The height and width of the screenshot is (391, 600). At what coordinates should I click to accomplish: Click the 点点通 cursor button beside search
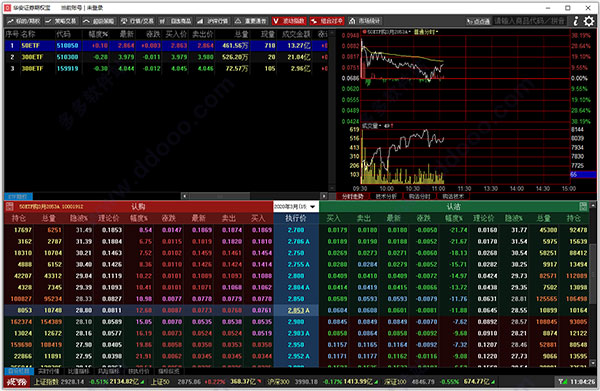tap(478, 21)
